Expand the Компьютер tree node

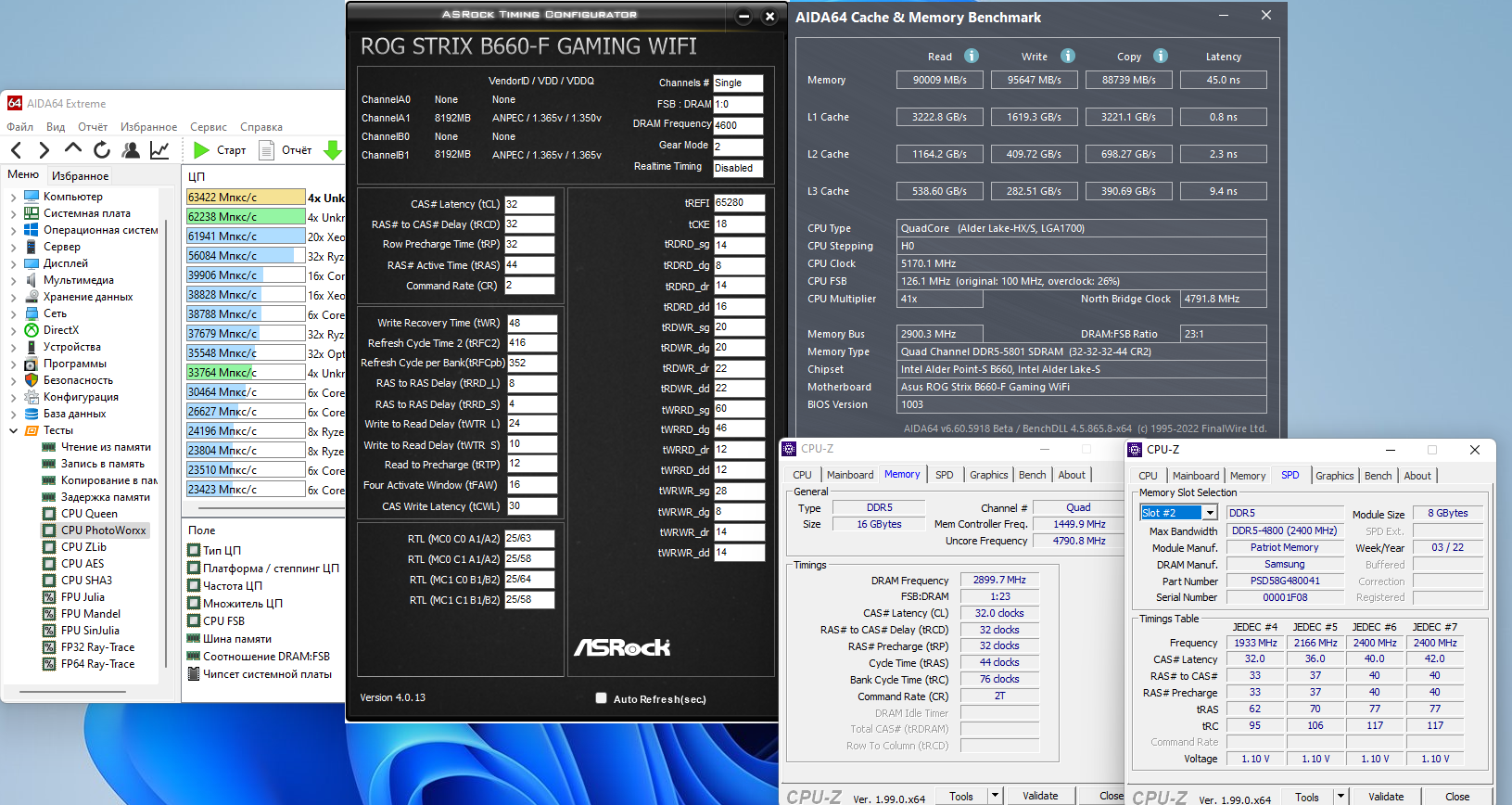13,197
